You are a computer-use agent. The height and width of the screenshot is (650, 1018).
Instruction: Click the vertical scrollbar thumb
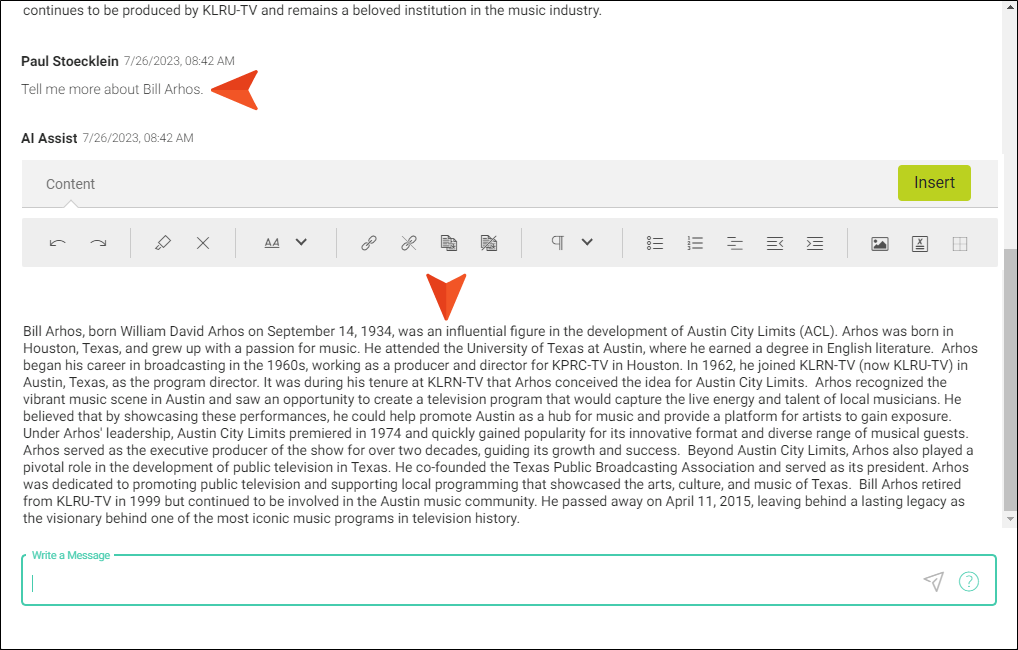pyautogui.click(x=1010, y=380)
